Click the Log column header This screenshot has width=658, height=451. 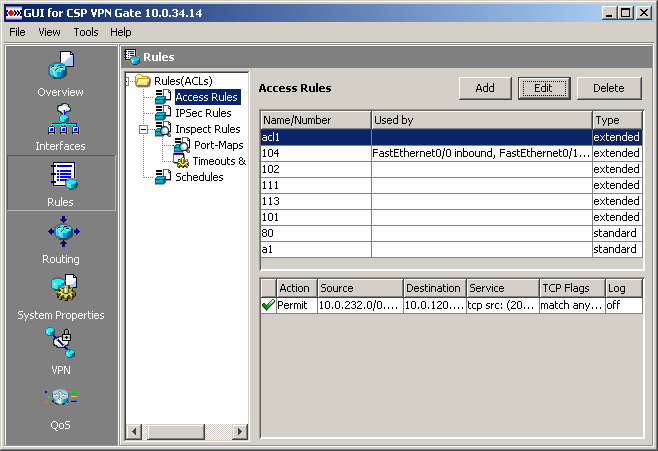click(x=624, y=288)
